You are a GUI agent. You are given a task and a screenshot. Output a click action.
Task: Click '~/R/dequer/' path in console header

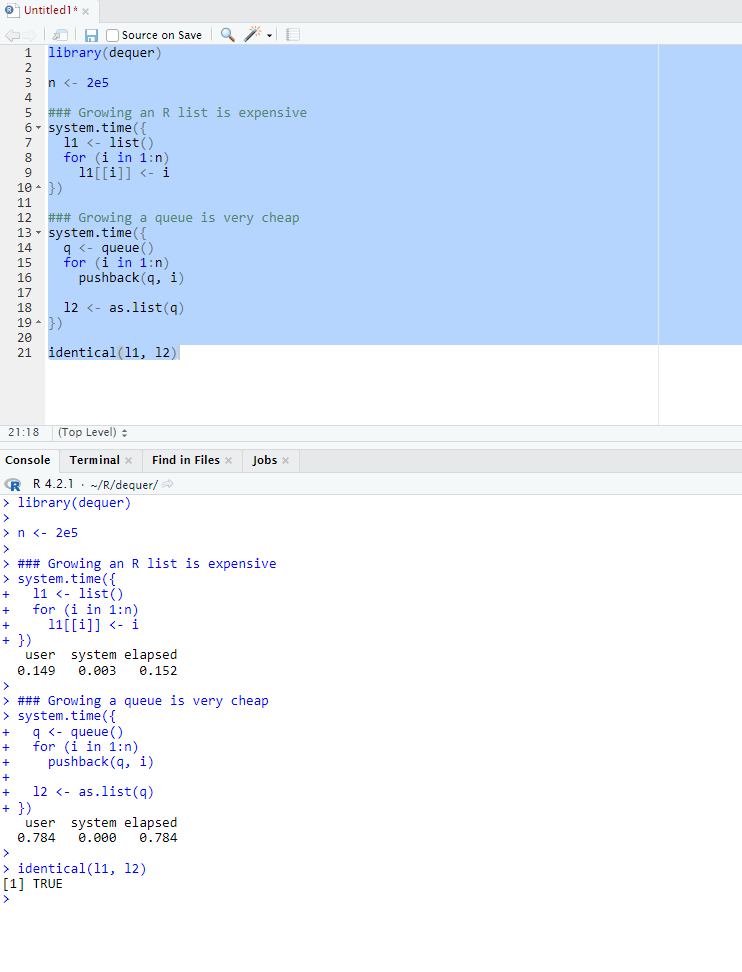coord(124,485)
